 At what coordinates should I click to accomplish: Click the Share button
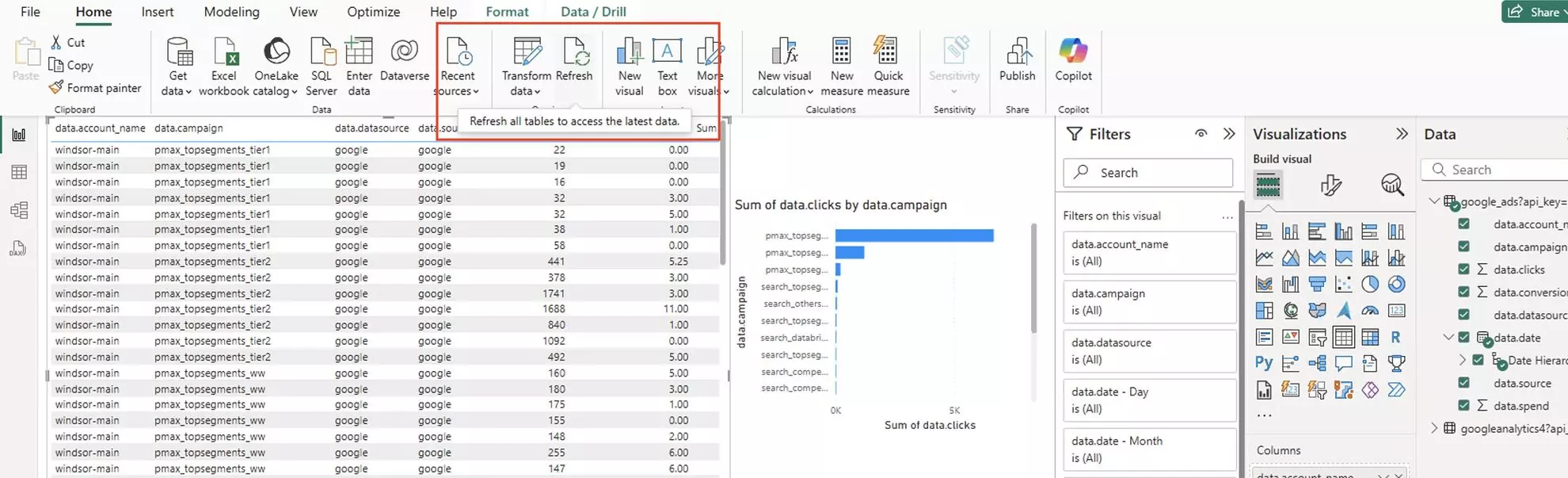click(1535, 12)
